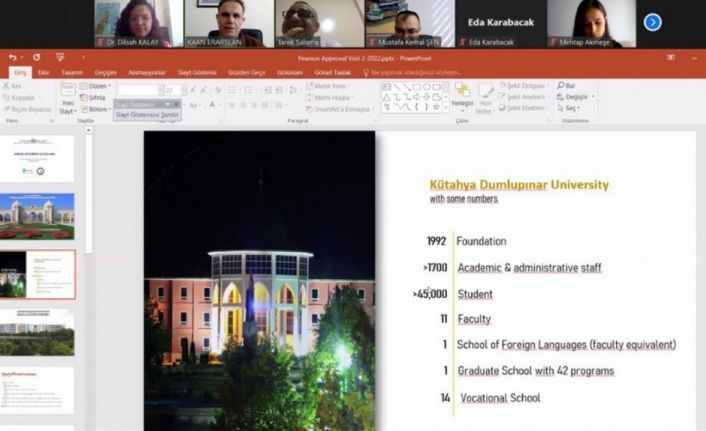Image resolution: width=706 pixels, height=431 pixels.
Task: Click Slayt Gösterisini Sürdür button
Action: [147, 114]
